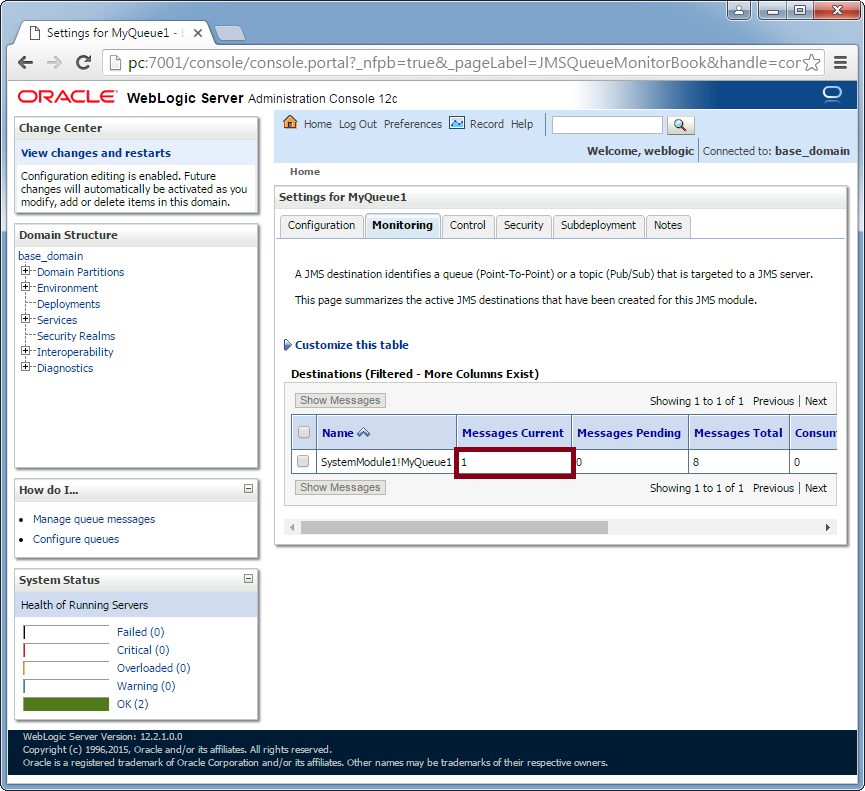
Task: Click the browser address bar URL
Action: [464, 63]
